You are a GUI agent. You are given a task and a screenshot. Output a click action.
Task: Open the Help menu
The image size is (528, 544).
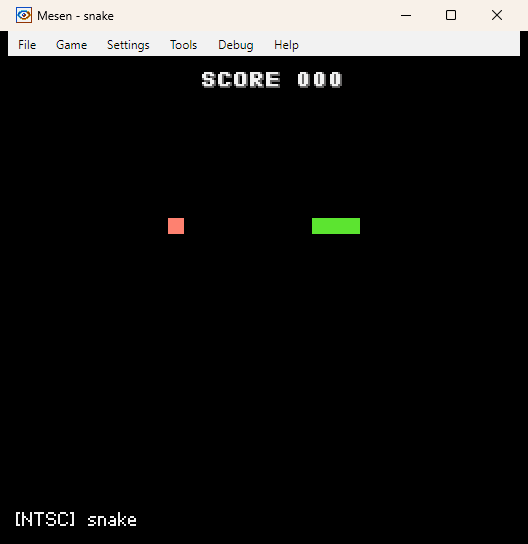(286, 45)
